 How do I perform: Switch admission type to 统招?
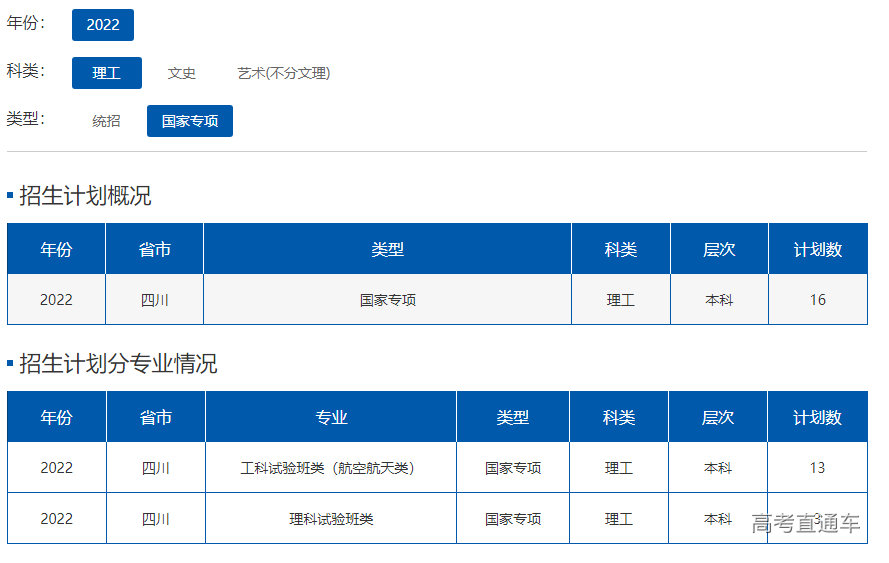pos(106,121)
